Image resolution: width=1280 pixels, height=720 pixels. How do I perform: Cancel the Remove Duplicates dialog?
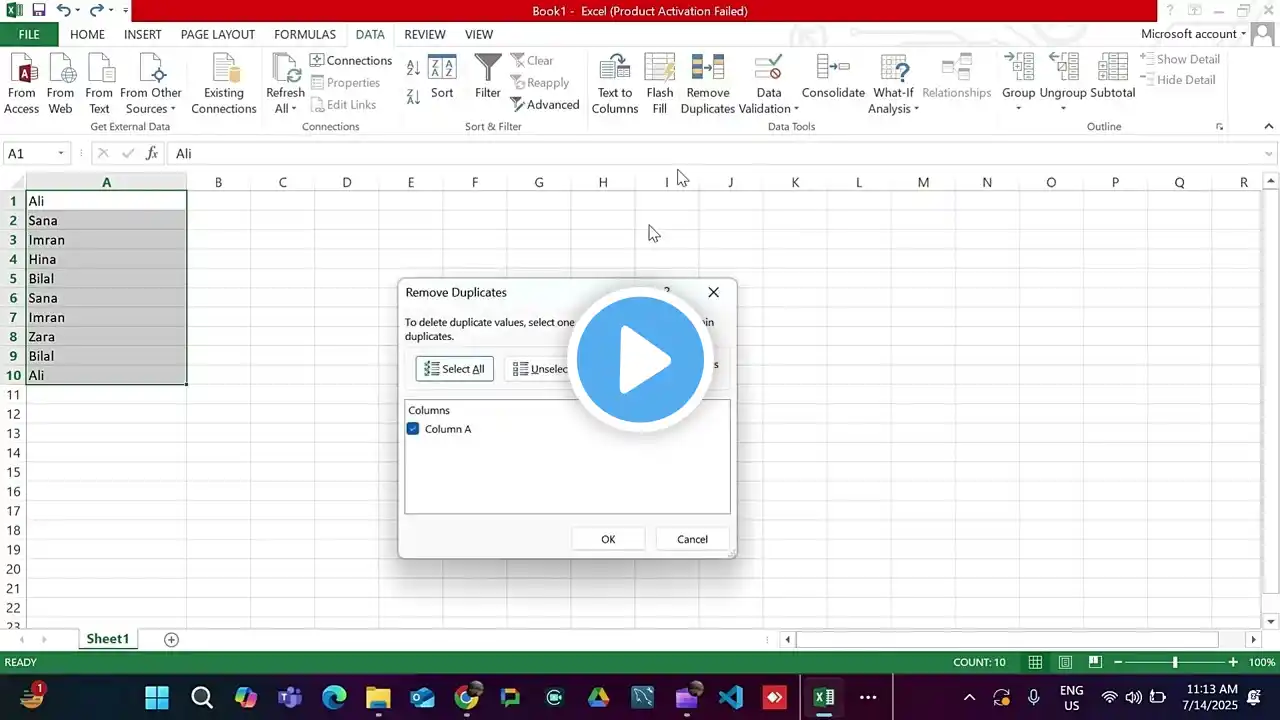pos(692,539)
